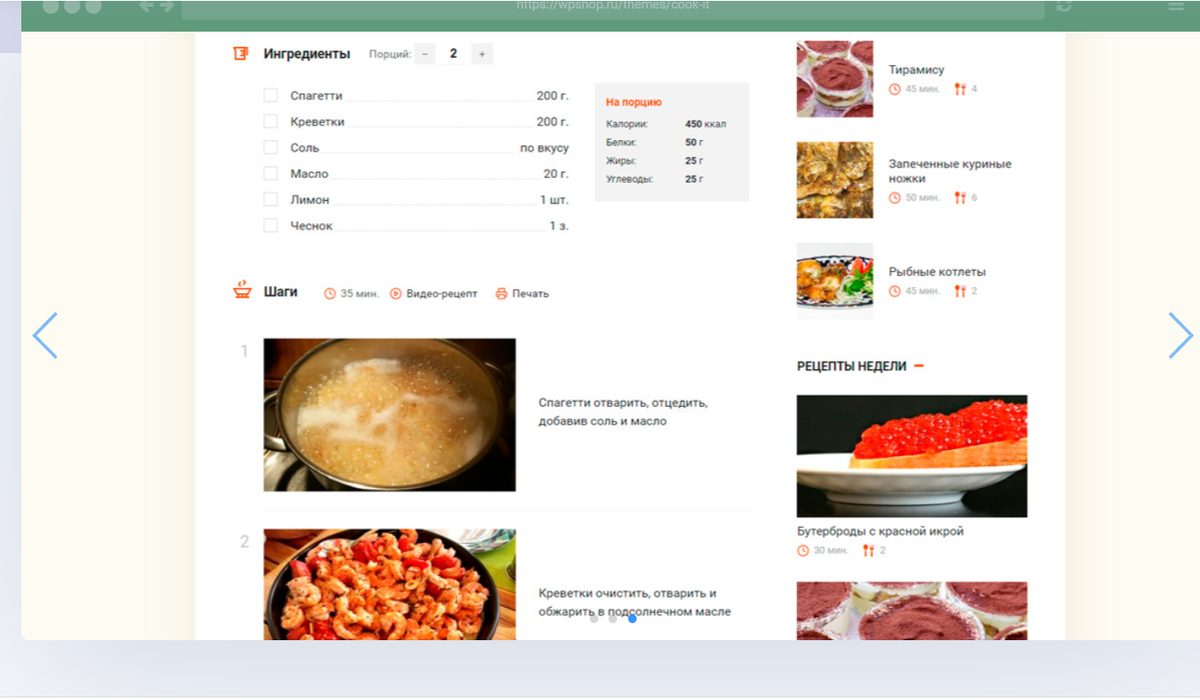Click the На порцию heading

(x=634, y=102)
